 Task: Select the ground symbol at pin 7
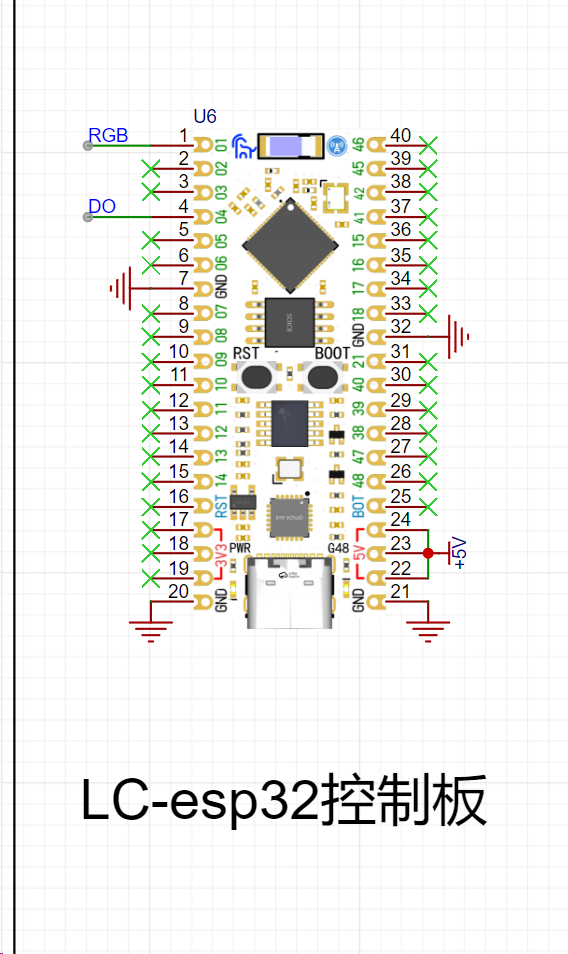pyautogui.click(x=120, y=288)
